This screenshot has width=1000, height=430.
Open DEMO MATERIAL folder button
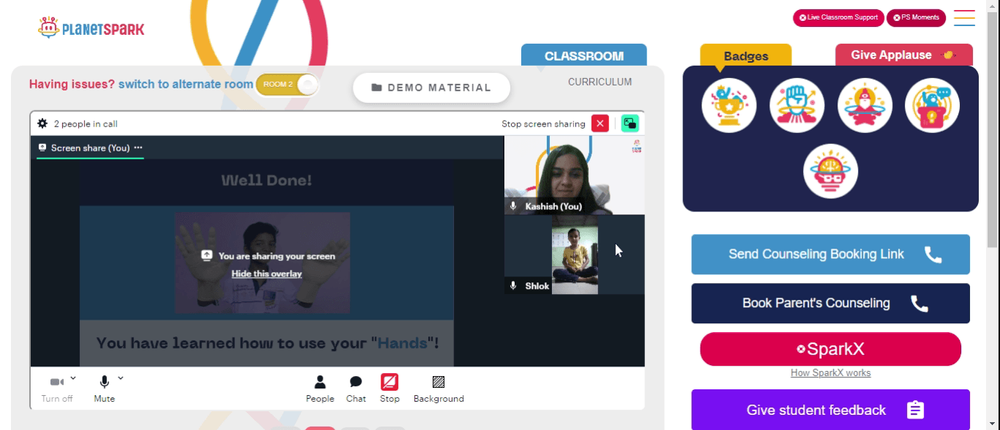432,88
